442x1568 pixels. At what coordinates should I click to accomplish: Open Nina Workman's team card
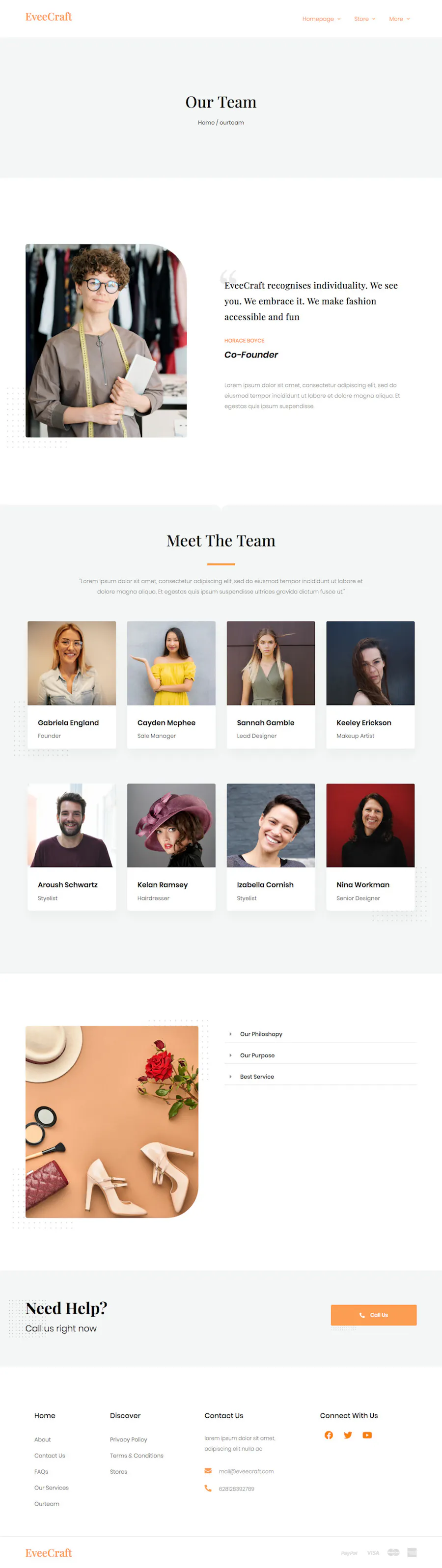(370, 847)
